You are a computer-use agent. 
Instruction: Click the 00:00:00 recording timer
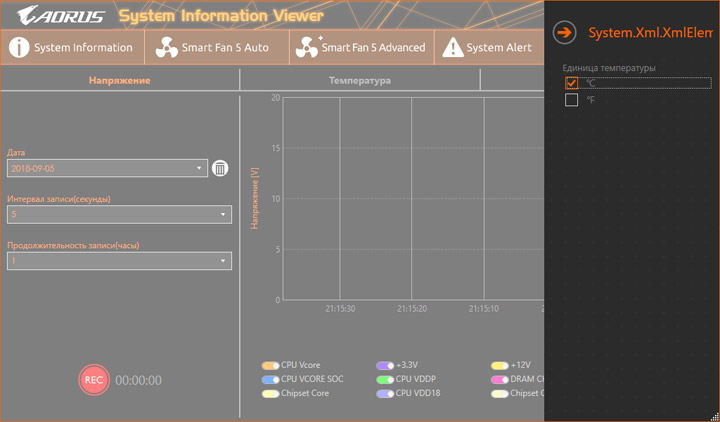pos(138,380)
